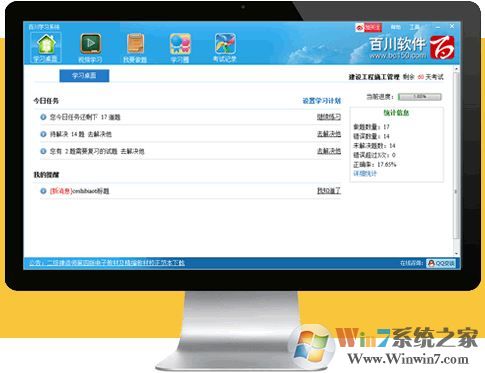This screenshot has width=485, height=373.
Task: Click the 百川软件 website banner text
Action: tap(398, 48)
